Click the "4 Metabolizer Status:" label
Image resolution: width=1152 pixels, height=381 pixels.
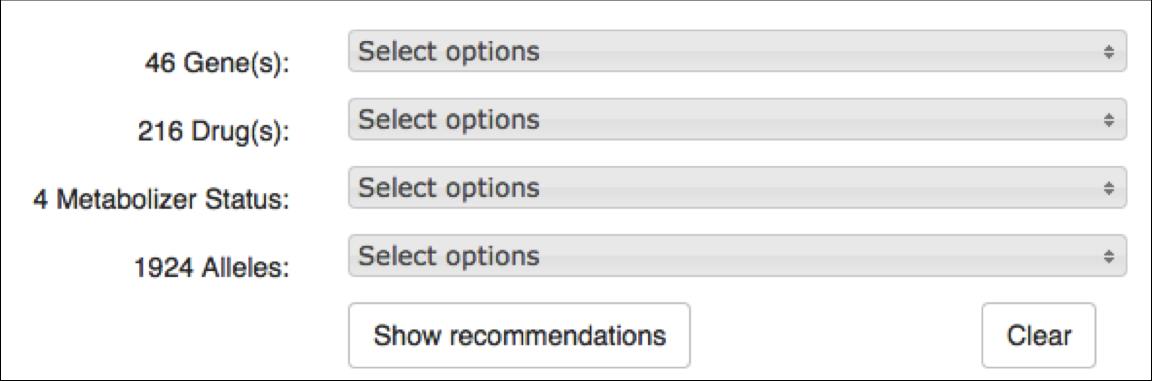[162, 200]
